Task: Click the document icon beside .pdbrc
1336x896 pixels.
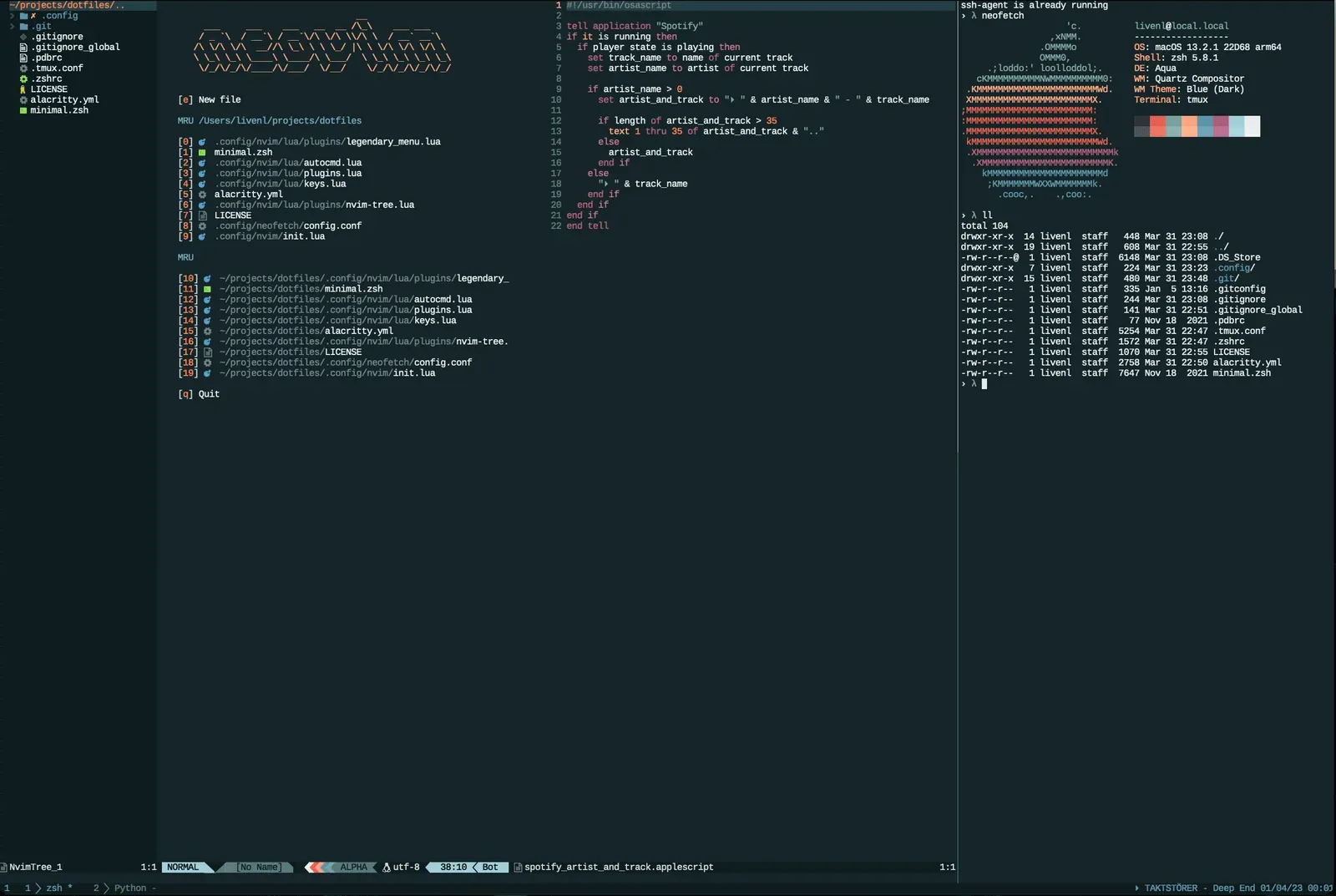Action: (23, 58)
